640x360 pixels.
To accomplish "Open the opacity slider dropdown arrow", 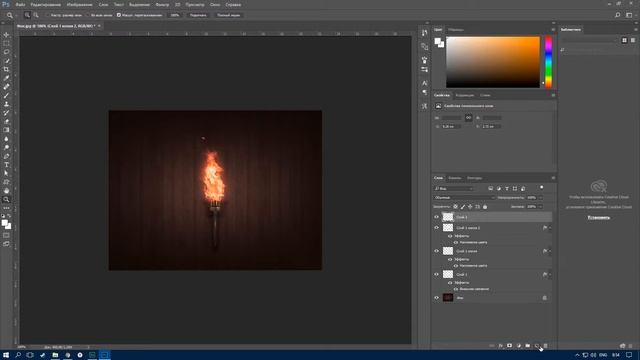I will coord(541,198).
